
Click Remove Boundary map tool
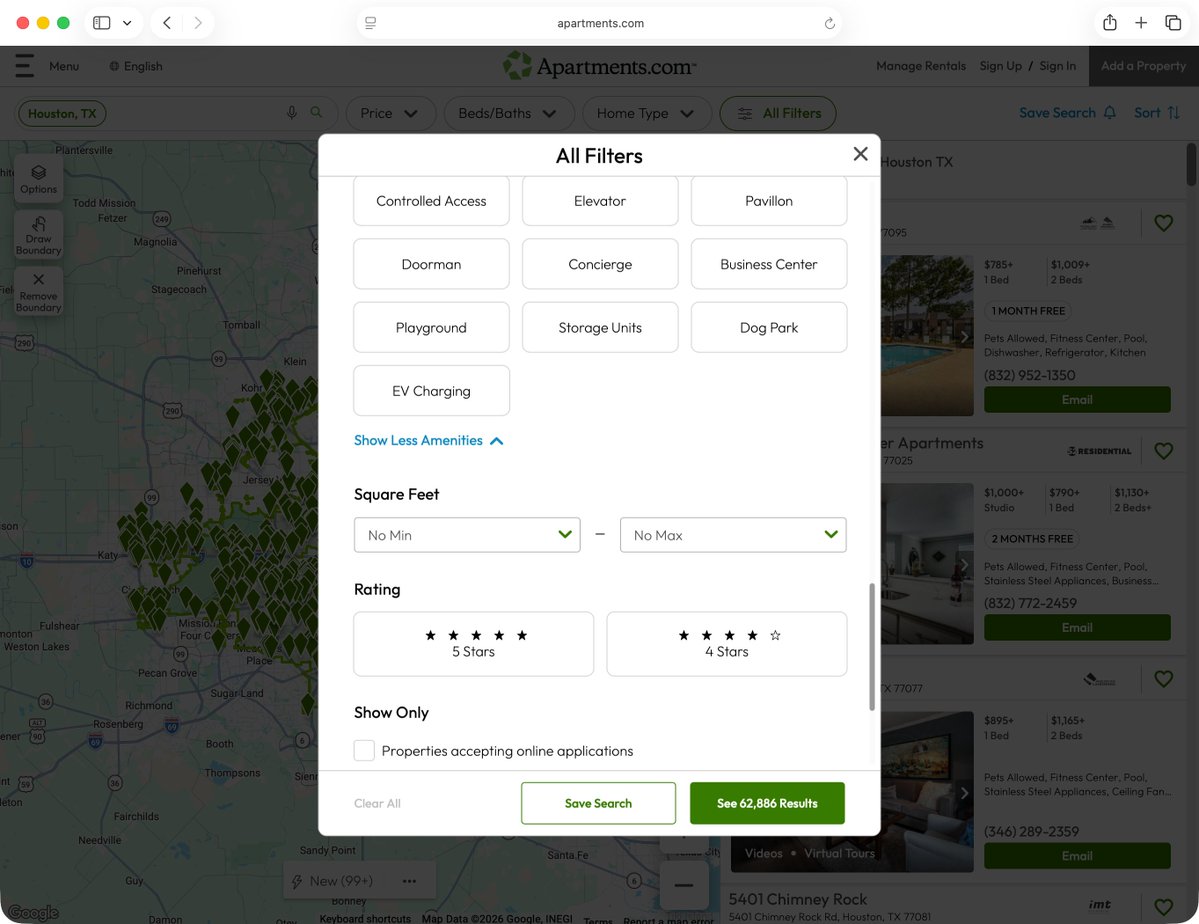[38, 292]
